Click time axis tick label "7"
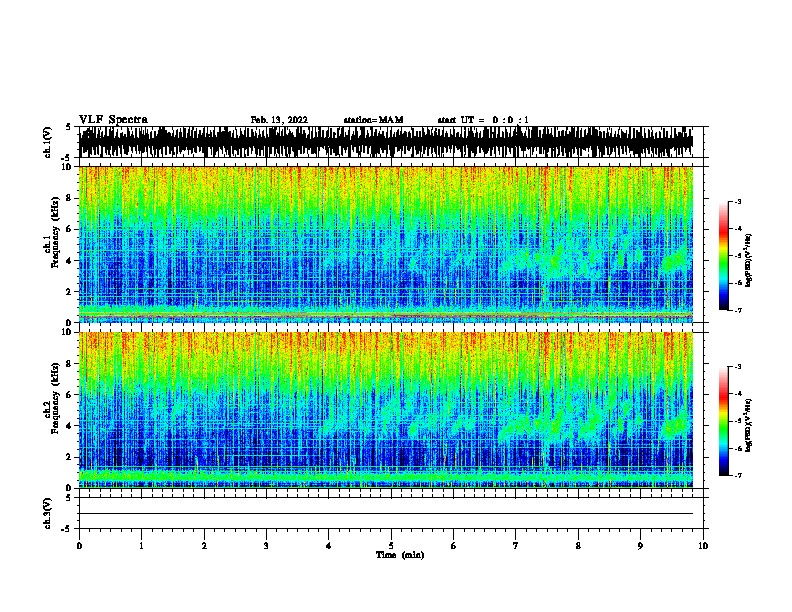This screenshot has width=792, height=612. [x=516, y=545]
